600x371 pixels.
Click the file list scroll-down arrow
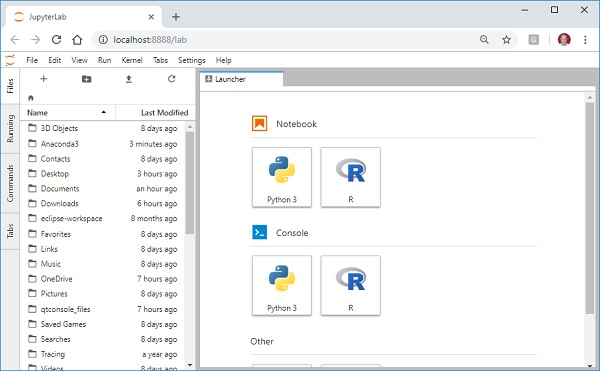click(190, 365)
